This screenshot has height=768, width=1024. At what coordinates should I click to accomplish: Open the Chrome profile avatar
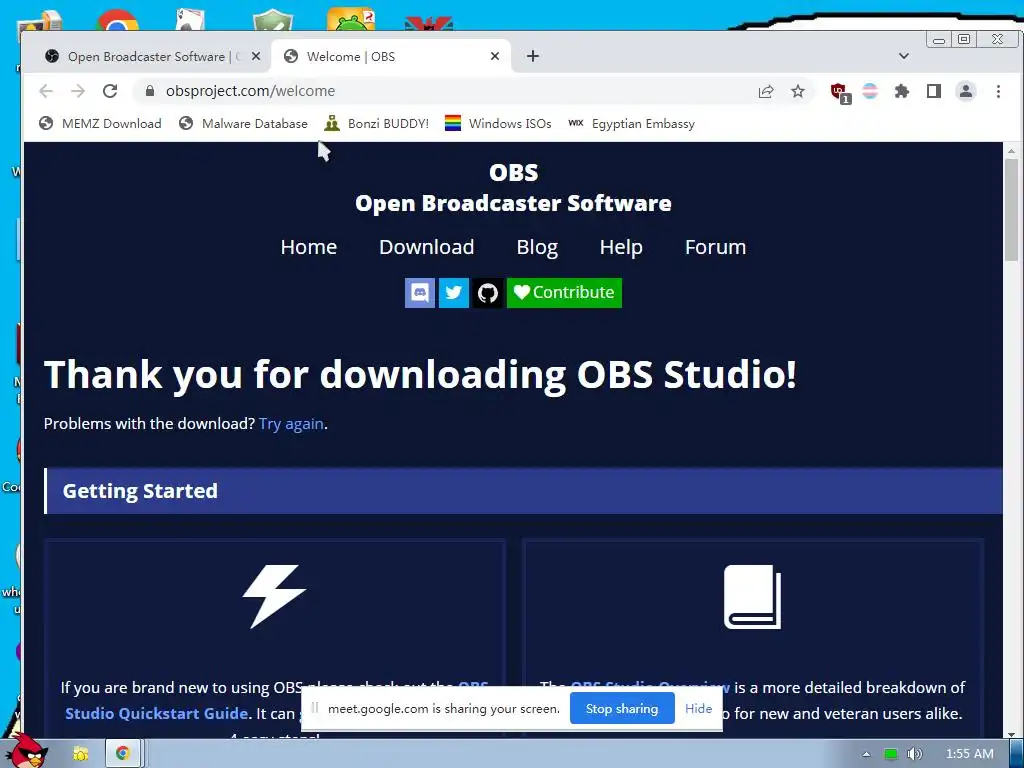(966, 91)
